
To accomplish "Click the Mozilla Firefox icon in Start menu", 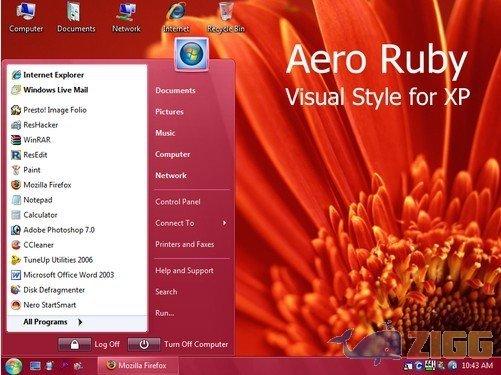I will [x=16, y=185].
